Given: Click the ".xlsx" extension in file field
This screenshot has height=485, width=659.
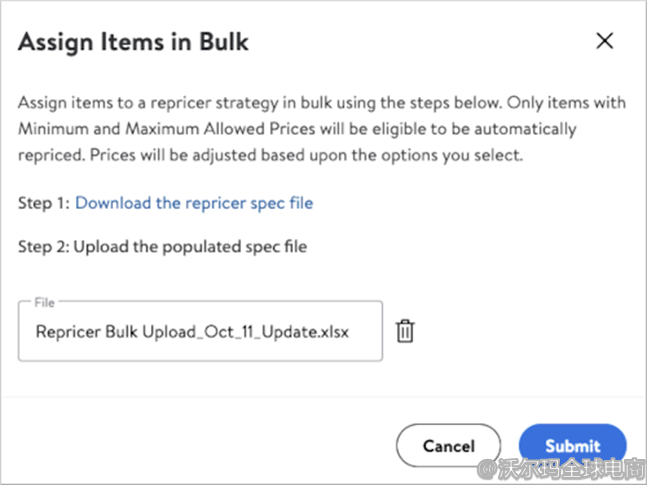Looking at the screenshot, I should click(330, 331).
